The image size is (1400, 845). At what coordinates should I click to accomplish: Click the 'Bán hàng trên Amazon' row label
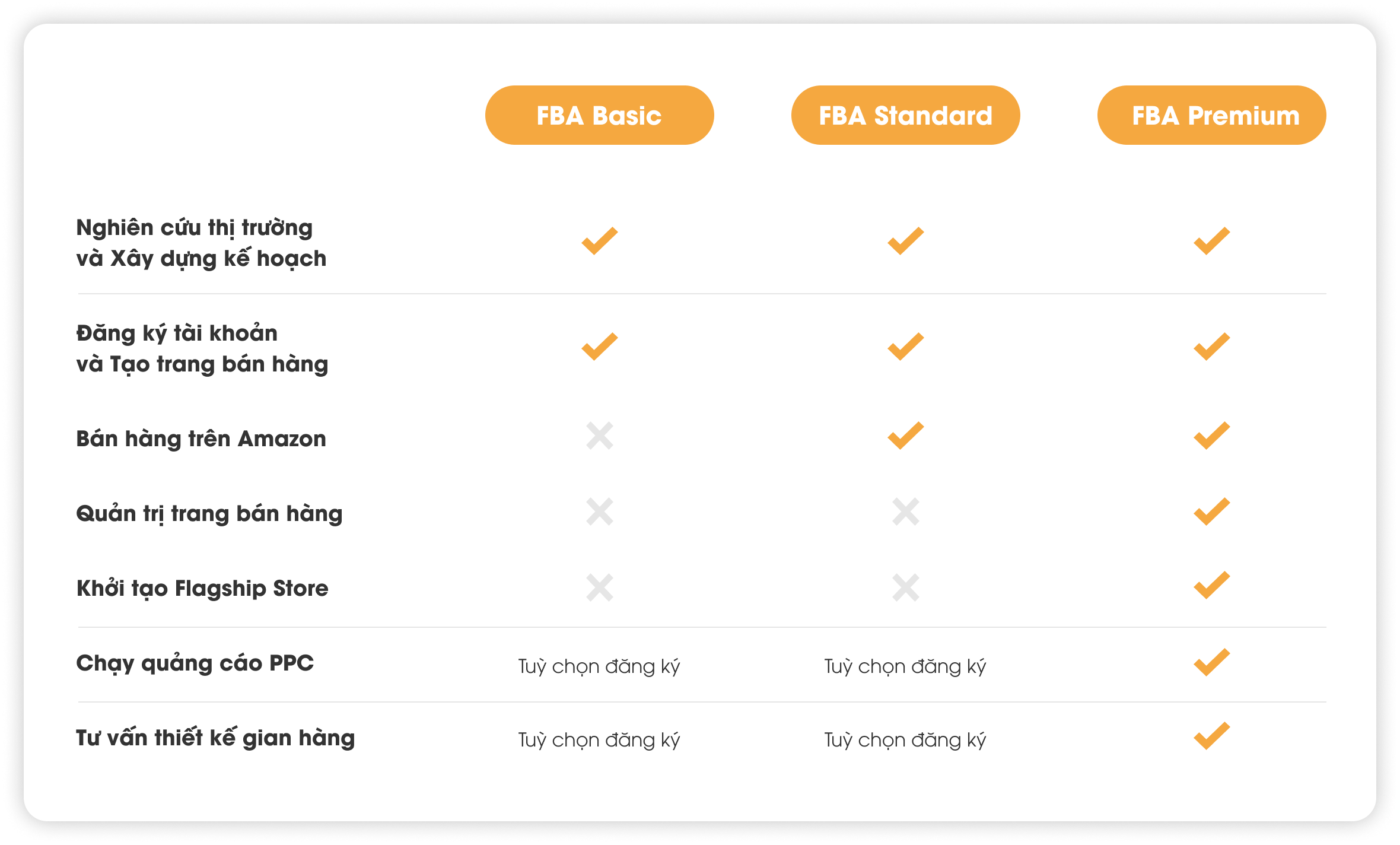(201, 439)
